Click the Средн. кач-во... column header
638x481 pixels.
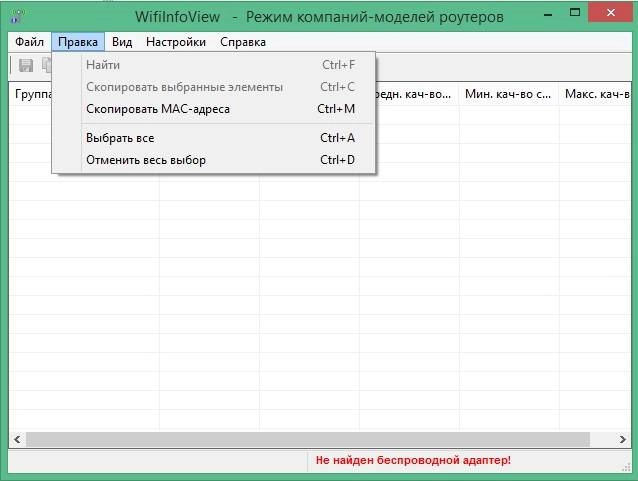point(417,94)
